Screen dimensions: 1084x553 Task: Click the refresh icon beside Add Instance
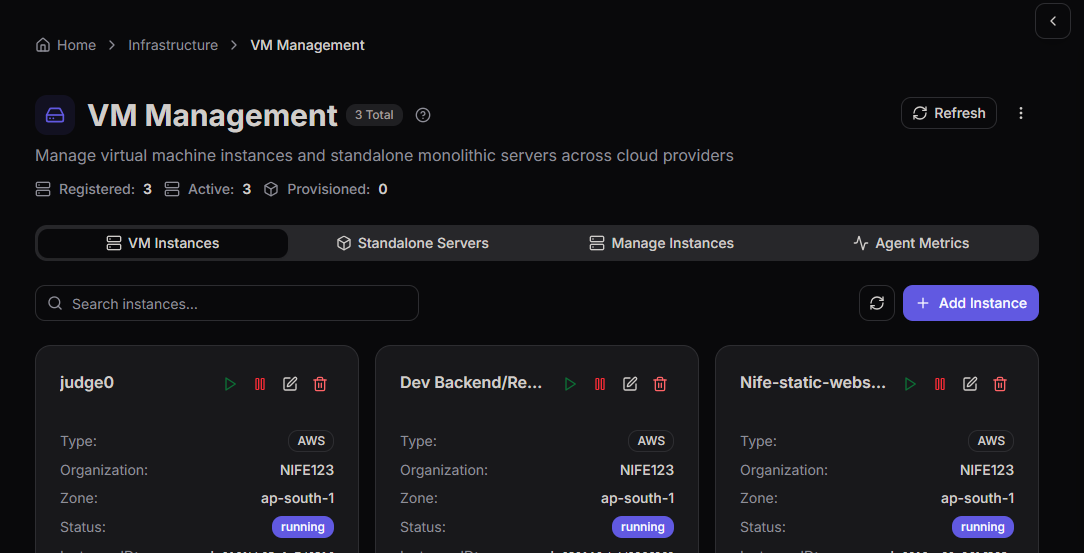pyautogui.click(x=877, y=303)
